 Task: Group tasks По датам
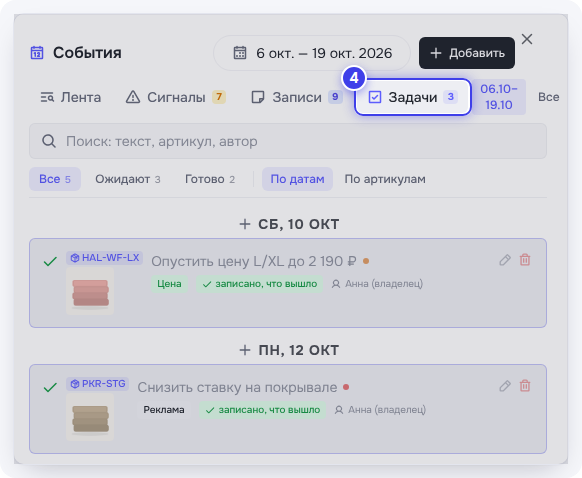click(297, 179)
